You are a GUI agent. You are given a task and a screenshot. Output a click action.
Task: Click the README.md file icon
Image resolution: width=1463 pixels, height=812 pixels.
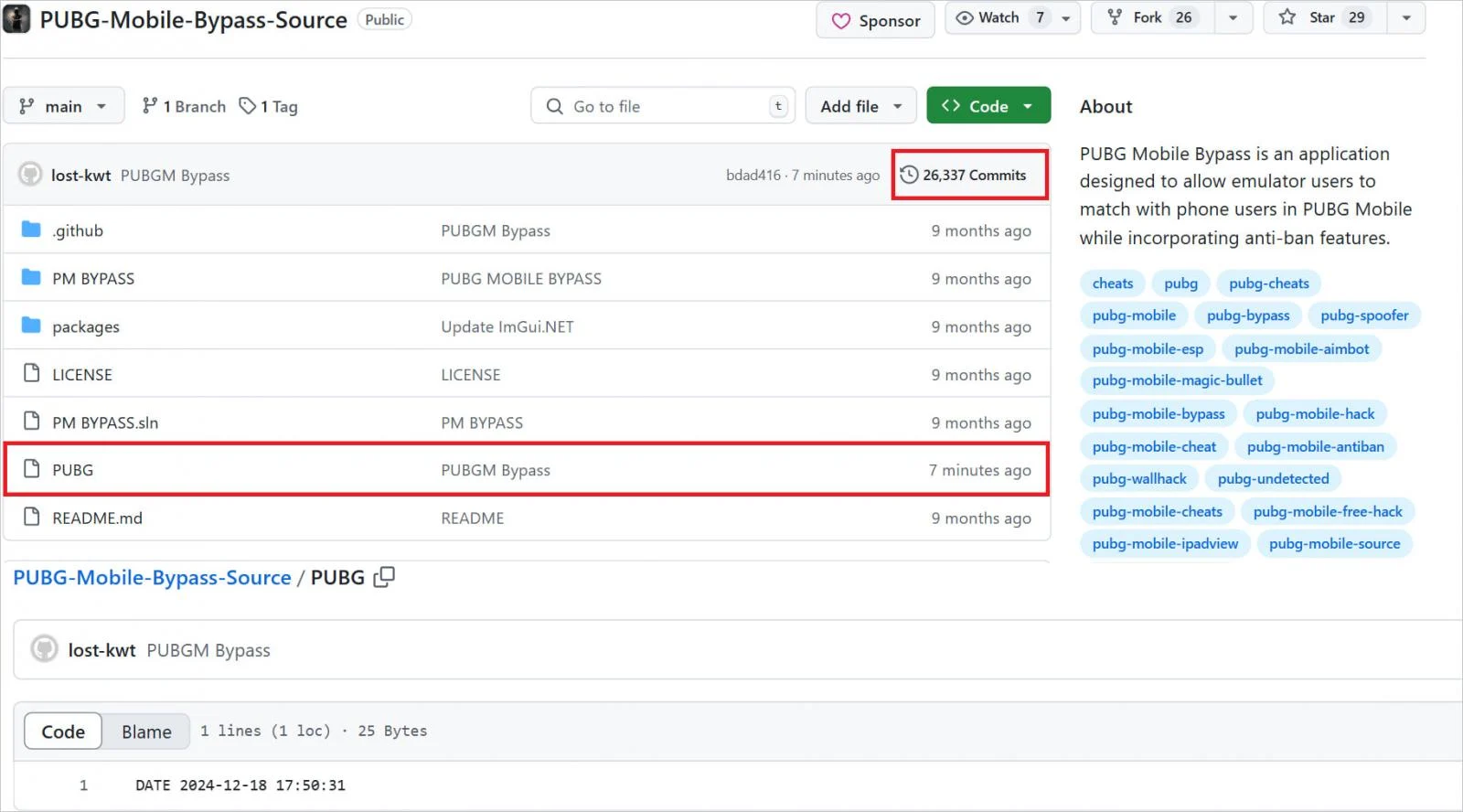pos(32,517)
